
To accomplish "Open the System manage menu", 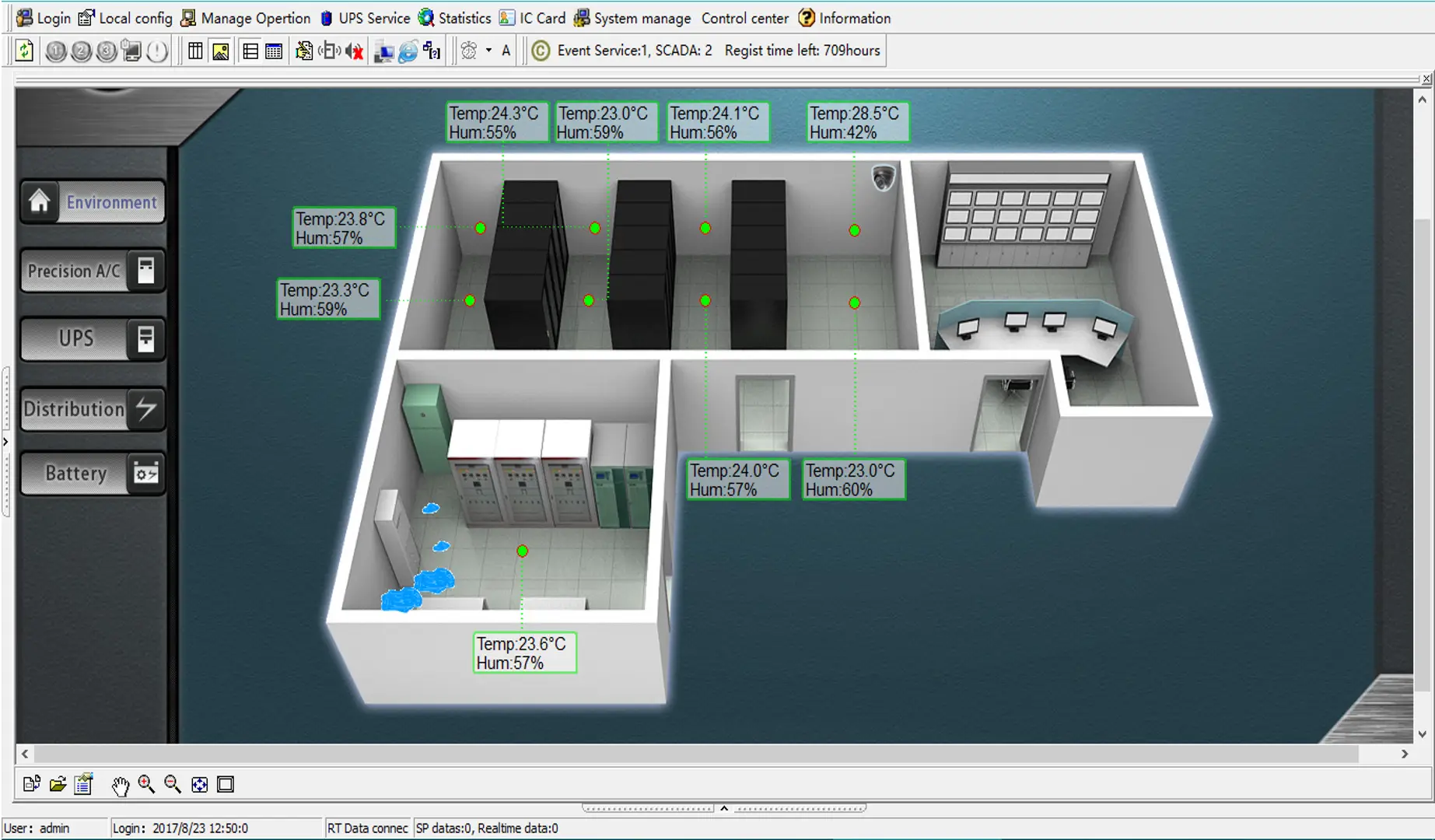I will [632, 18].
